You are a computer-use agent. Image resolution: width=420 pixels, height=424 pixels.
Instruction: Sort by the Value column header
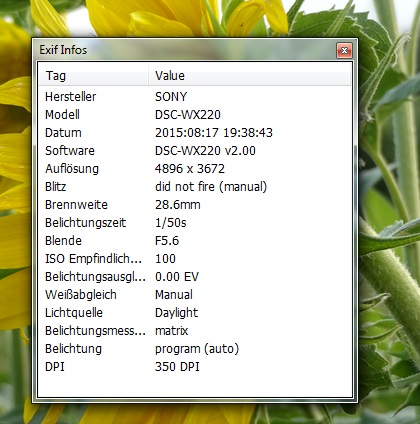click(x=249, y=76)
